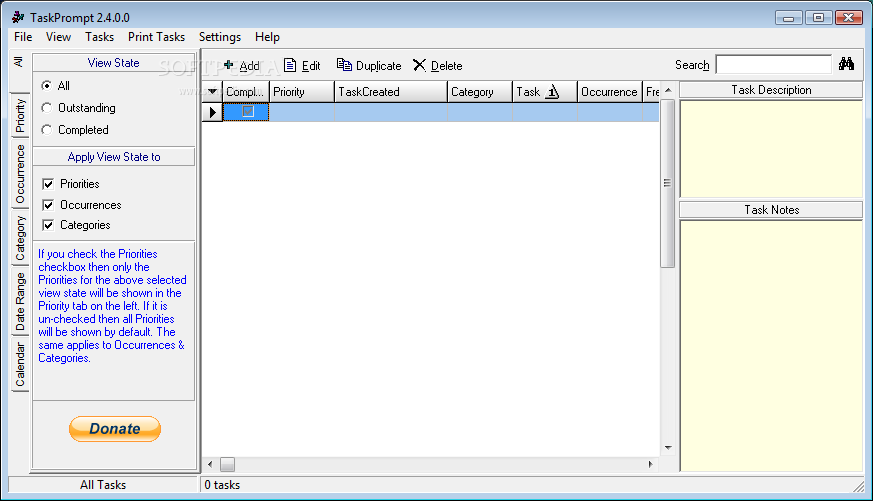Switch to the Calendar vertical tab

(x=20, y=364)
